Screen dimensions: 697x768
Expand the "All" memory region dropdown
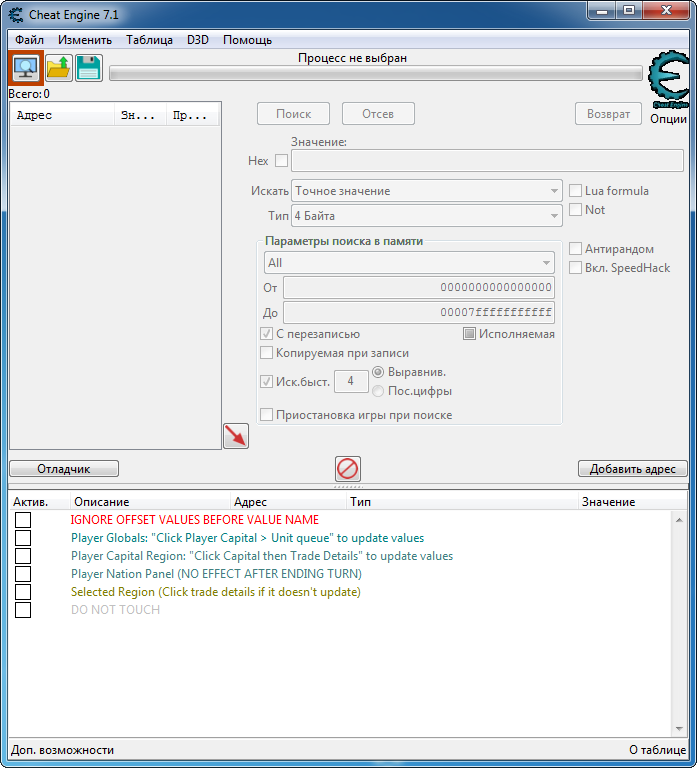[x=409, y=263]
